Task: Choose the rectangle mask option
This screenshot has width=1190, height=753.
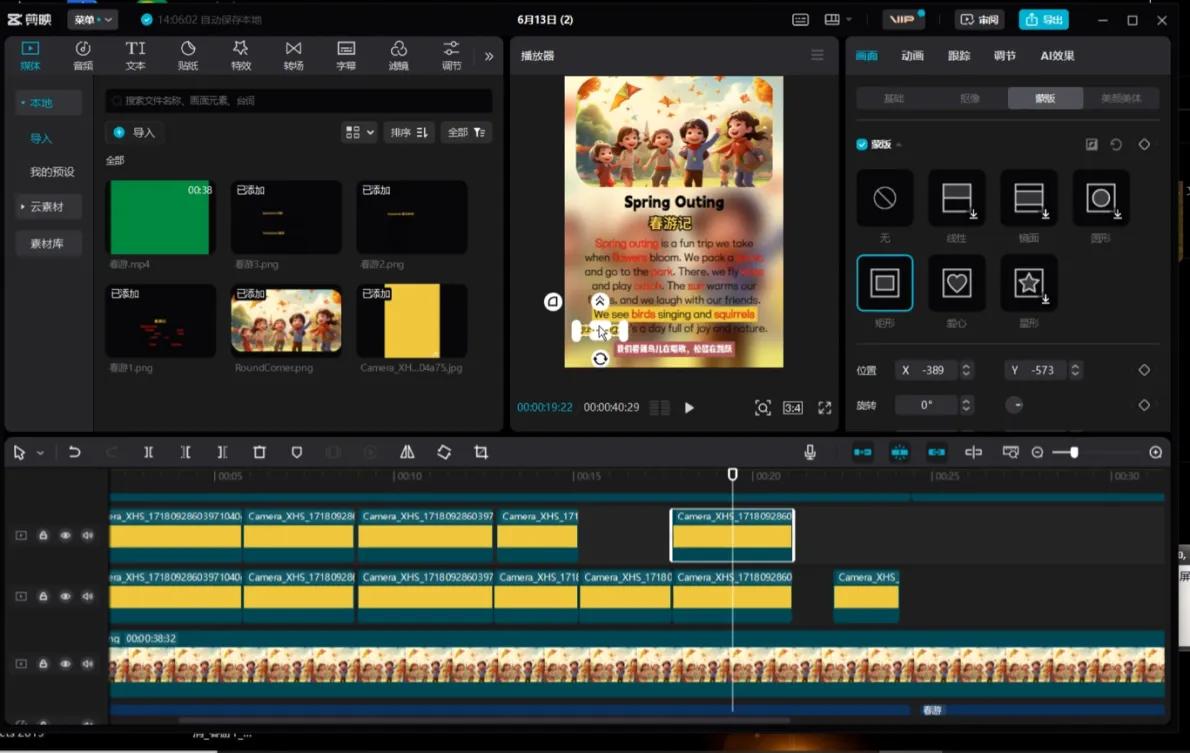Action: click(885, 283)
